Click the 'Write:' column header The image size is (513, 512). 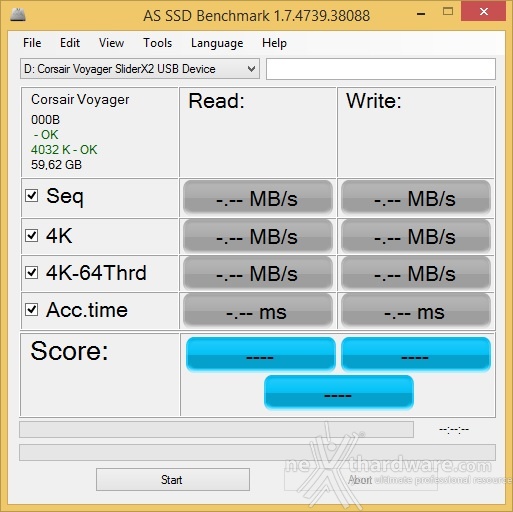coord(374,101)
